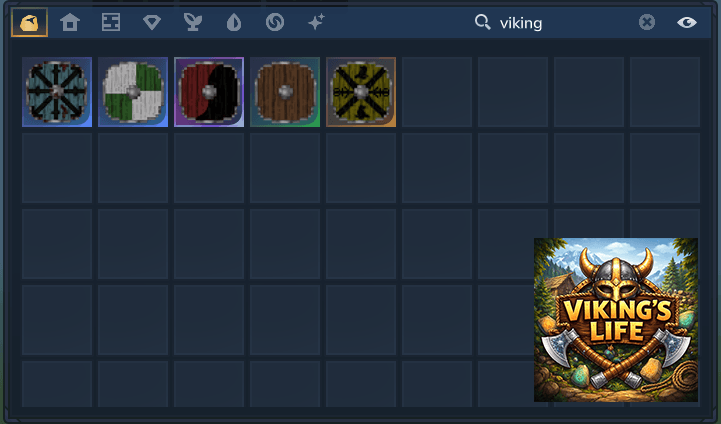Select the water droplet category icon
The height and width of the screenshot is (424, 721).
coord(234,22)
